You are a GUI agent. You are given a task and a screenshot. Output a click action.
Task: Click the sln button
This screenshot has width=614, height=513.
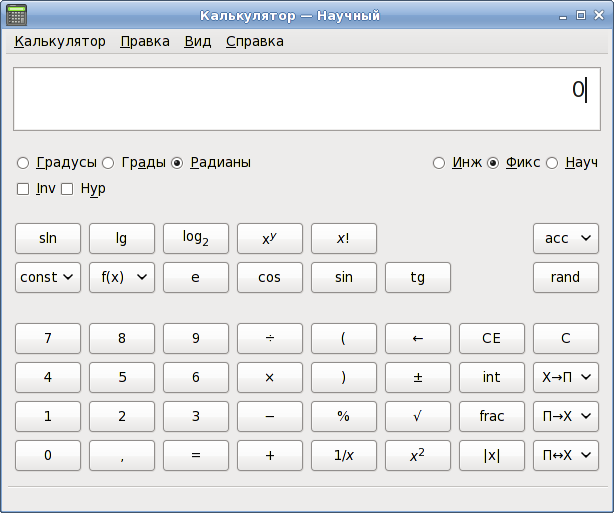pos(48,238)
